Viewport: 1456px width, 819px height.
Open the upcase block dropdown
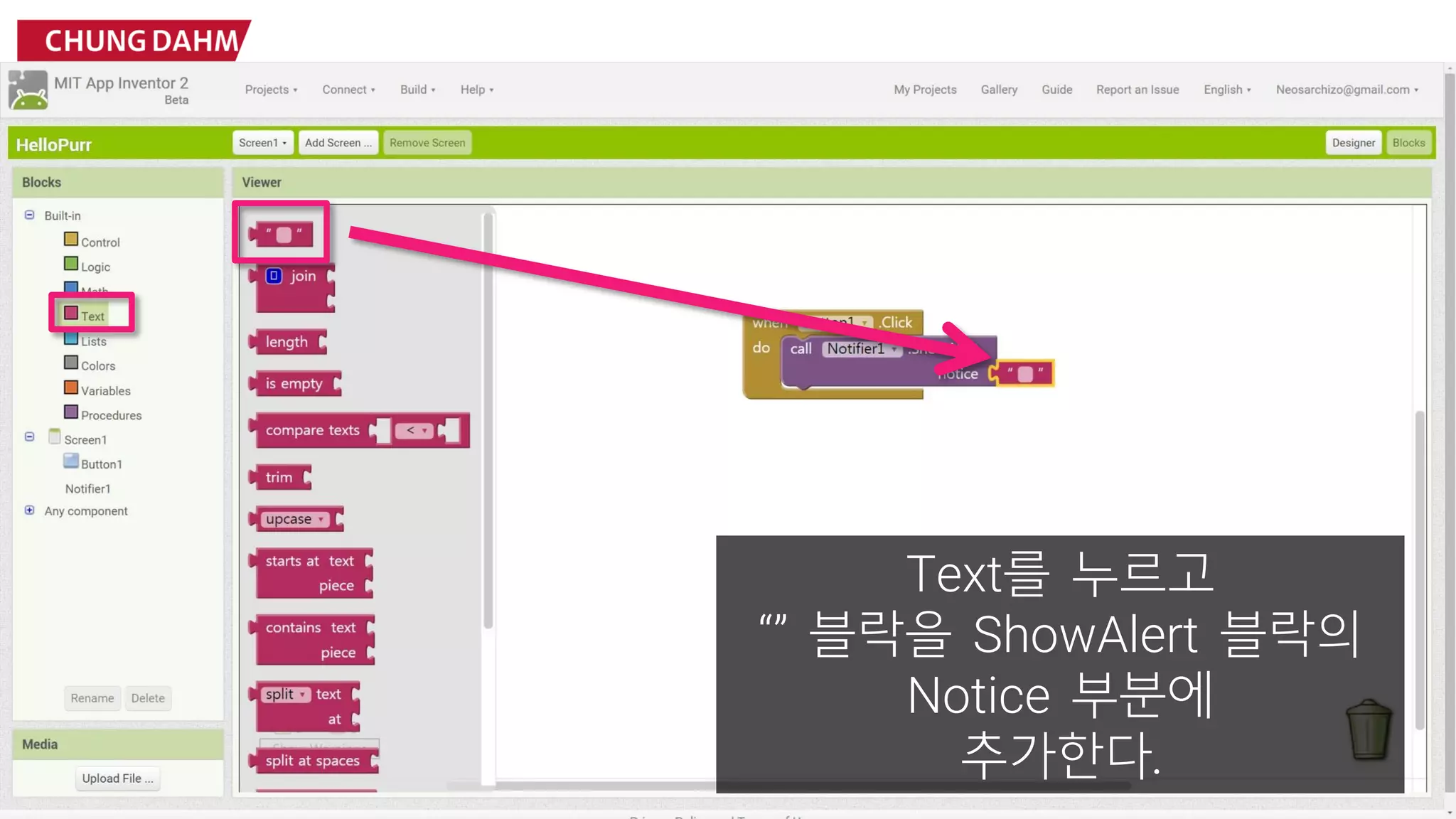click(x=294, y=519)
